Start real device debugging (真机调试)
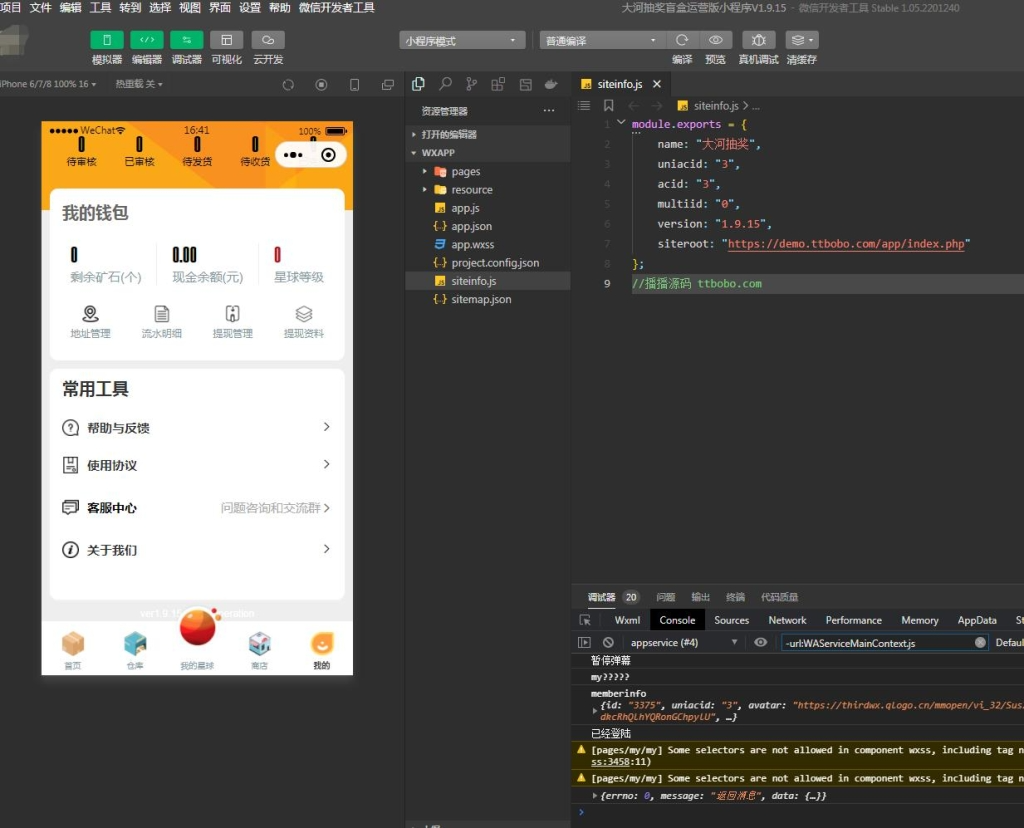The image size is (1024, 828). [758, 40]
